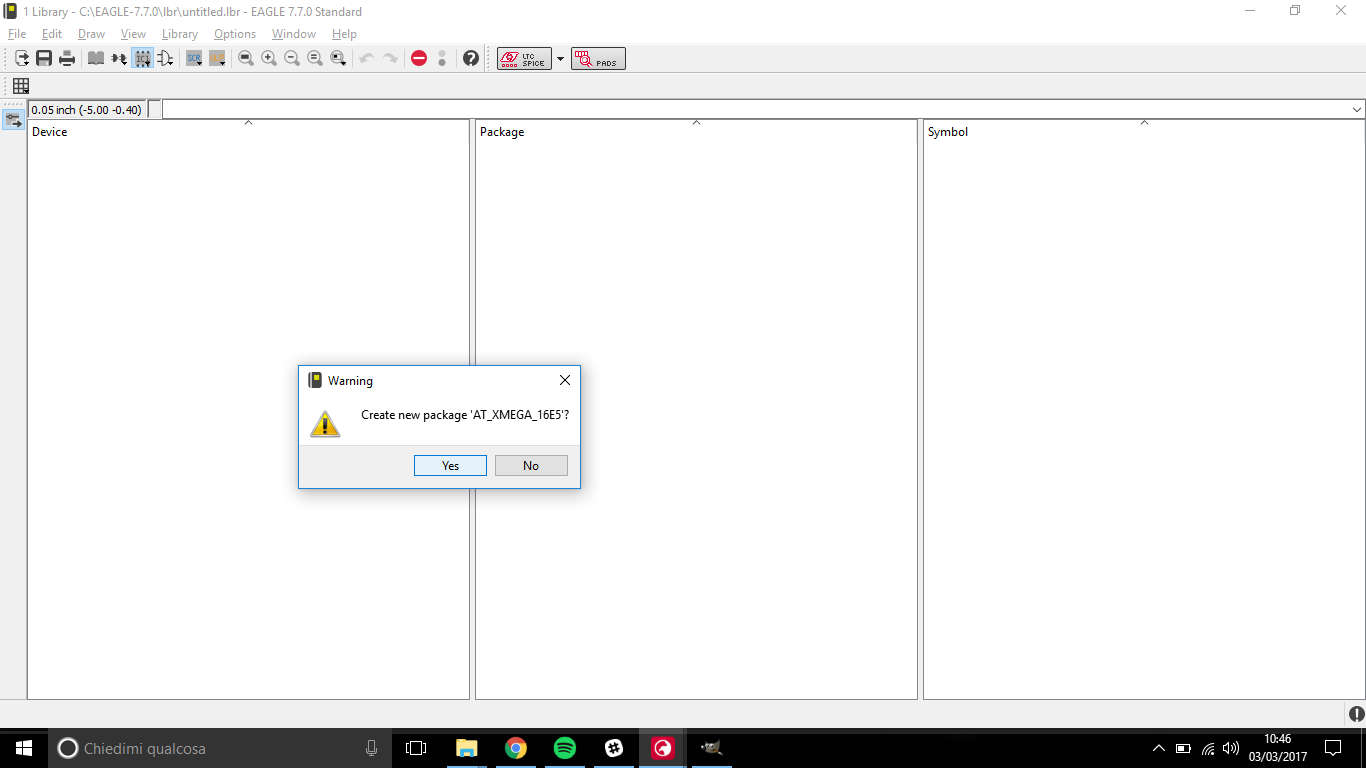This screenshot has width=1366, height=768.
Task: Open the dropdown arrow beside LTC Spice
Action: point(560,59)
